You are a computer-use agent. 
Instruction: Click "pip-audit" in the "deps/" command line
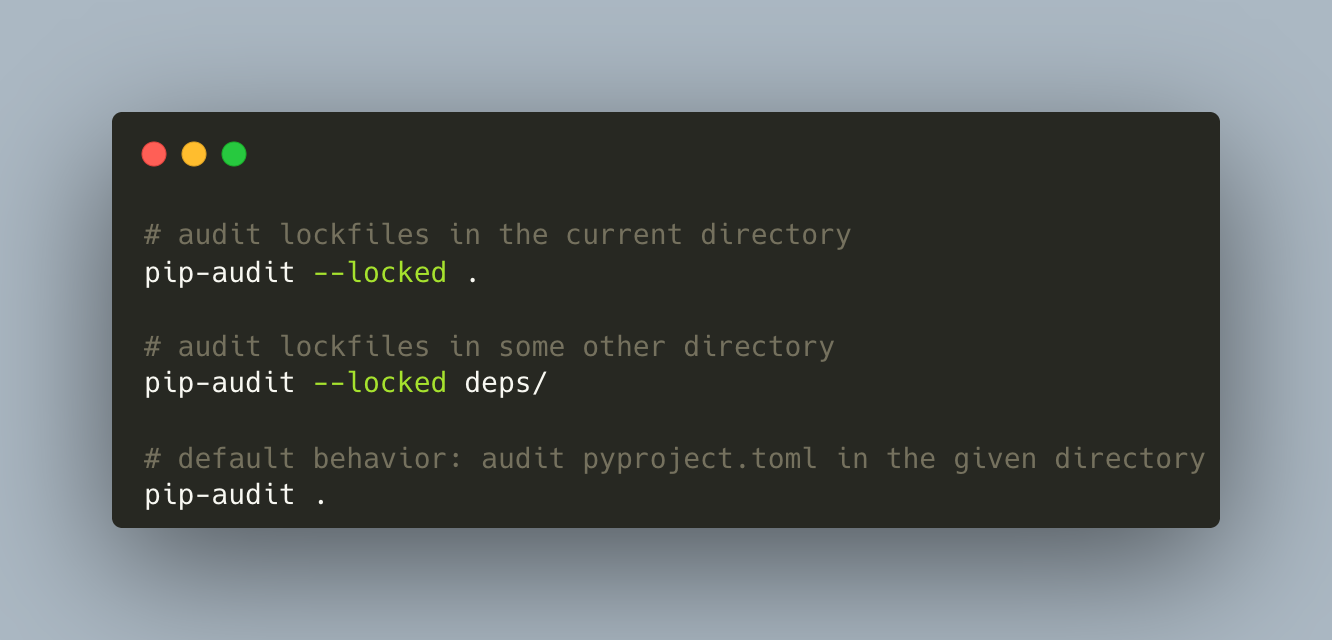(x=220, y=383)
